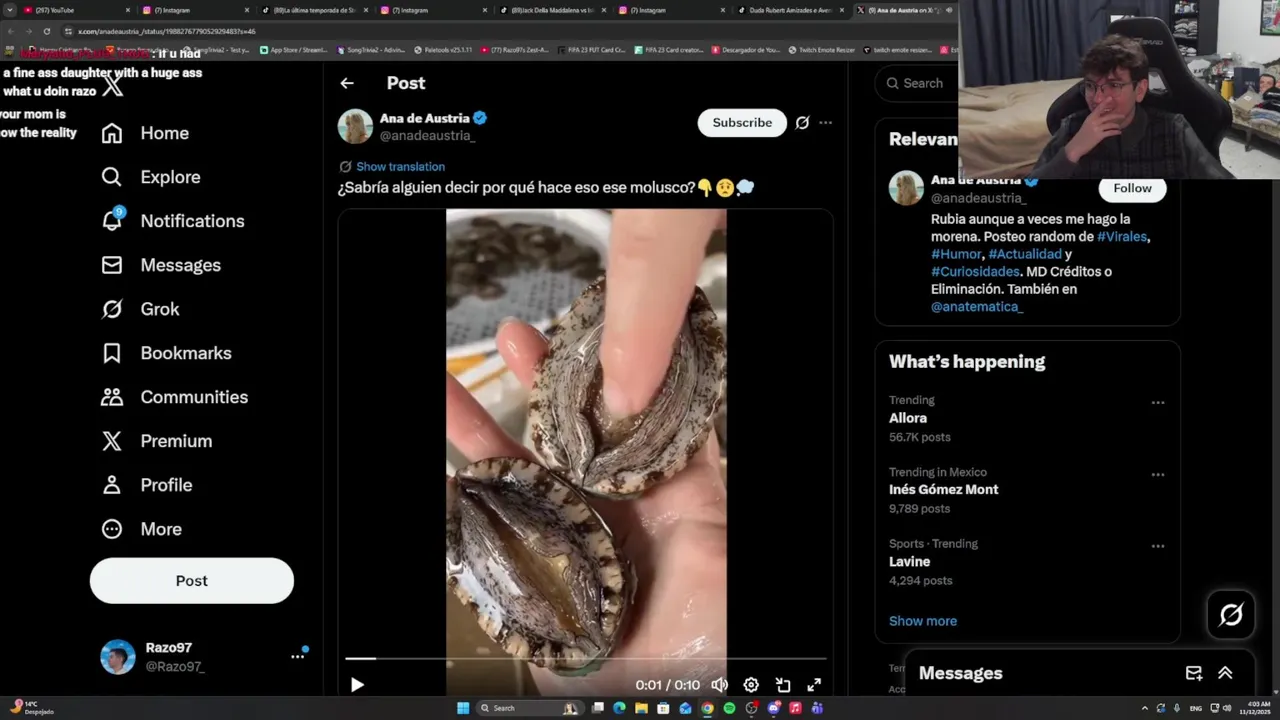Show translation of the post
1280x720 pixels.
click(400, 167)
